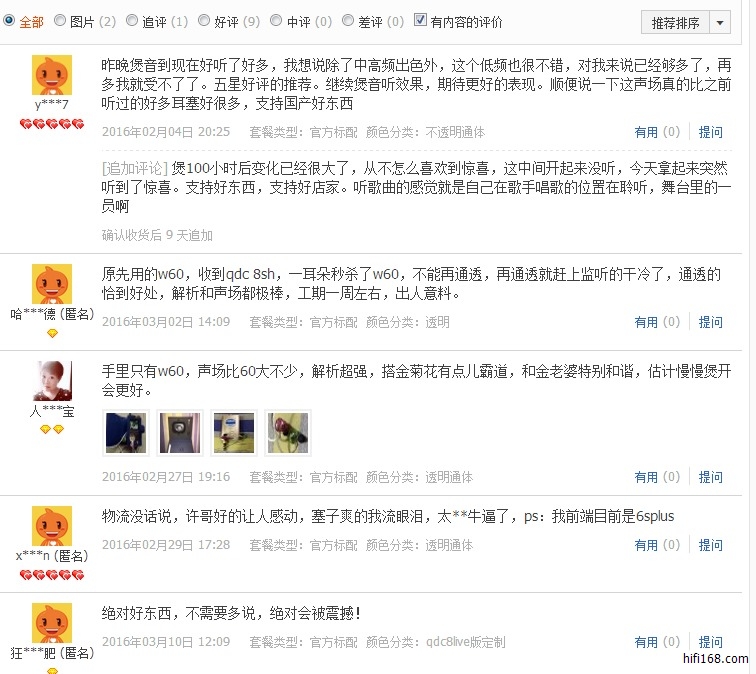This screenshot has height=674, width=756.
Task: Click 有用 (0) on 狂***肥's review
Action: pyautogui.click(x=657, y=642)
